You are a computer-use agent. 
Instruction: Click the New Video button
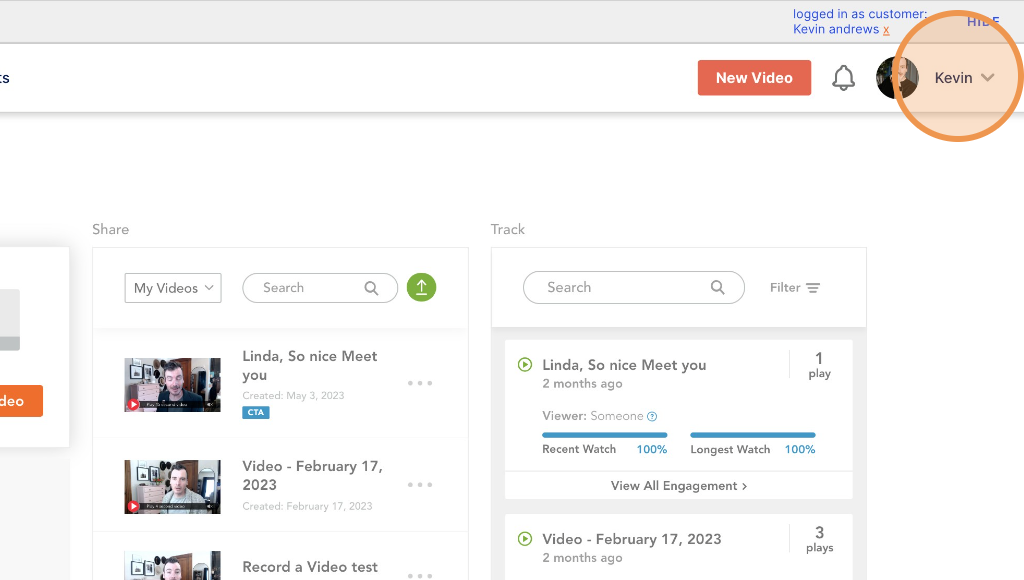[x=754, y=78]
